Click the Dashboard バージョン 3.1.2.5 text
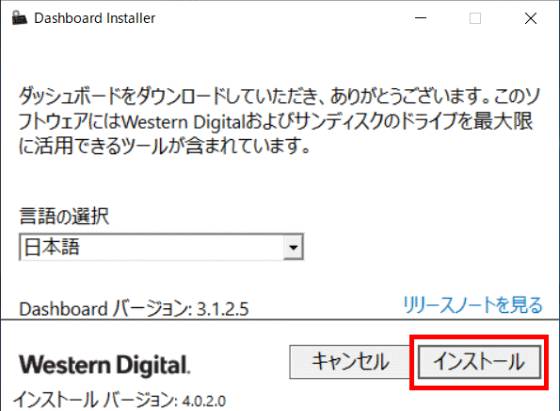The width and height of the screenshot is (560, 411). coord(134,309)
